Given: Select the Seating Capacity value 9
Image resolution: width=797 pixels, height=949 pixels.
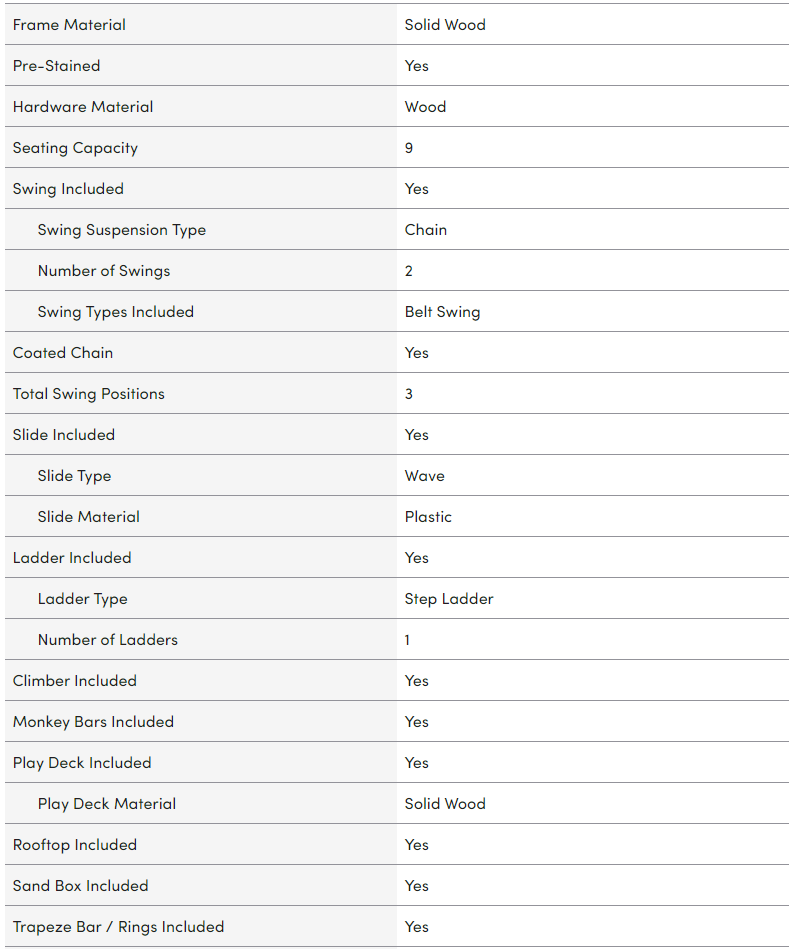Looking at the screenshot, I should coord(409,148).
